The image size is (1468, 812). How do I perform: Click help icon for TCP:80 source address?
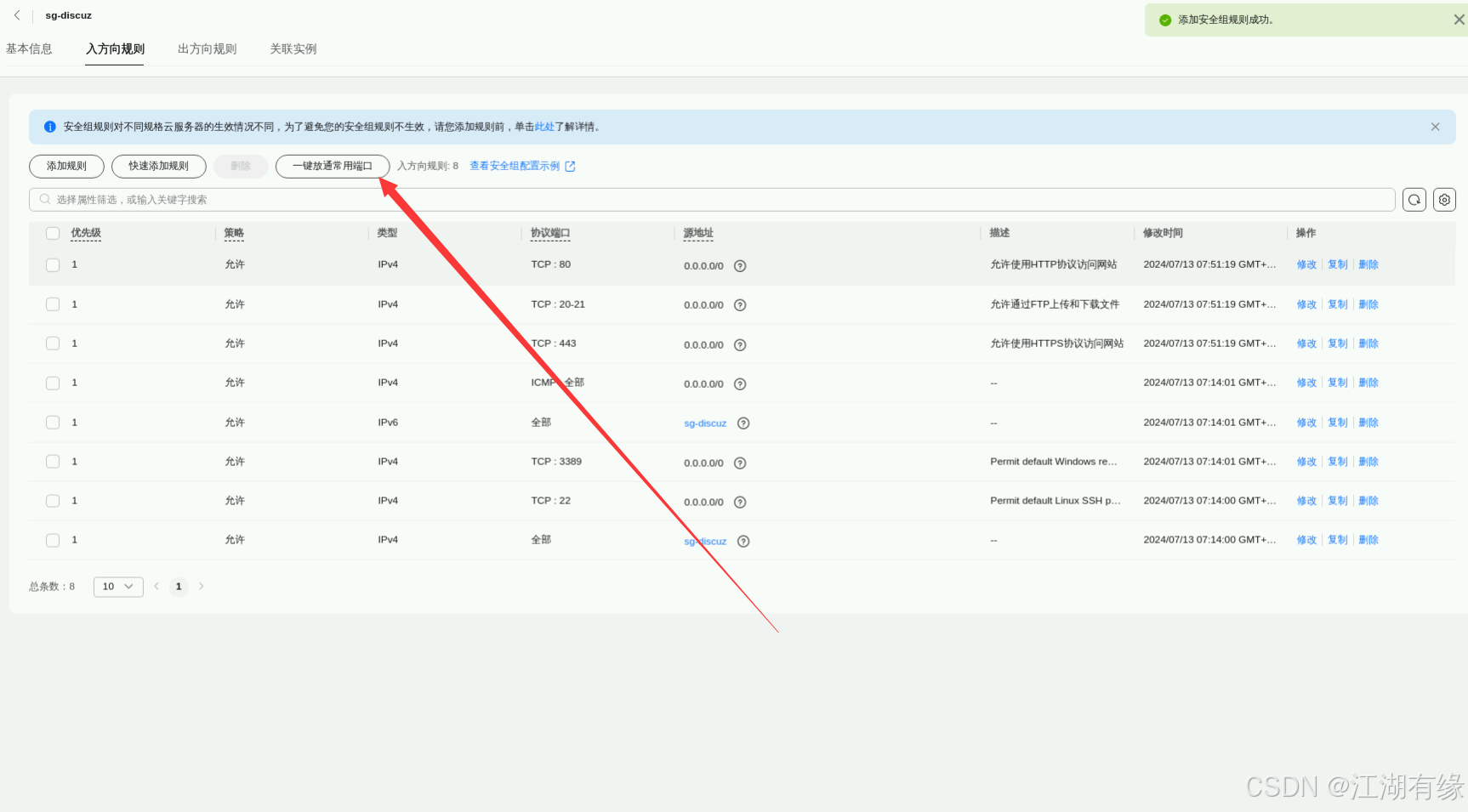pos(740,266)
